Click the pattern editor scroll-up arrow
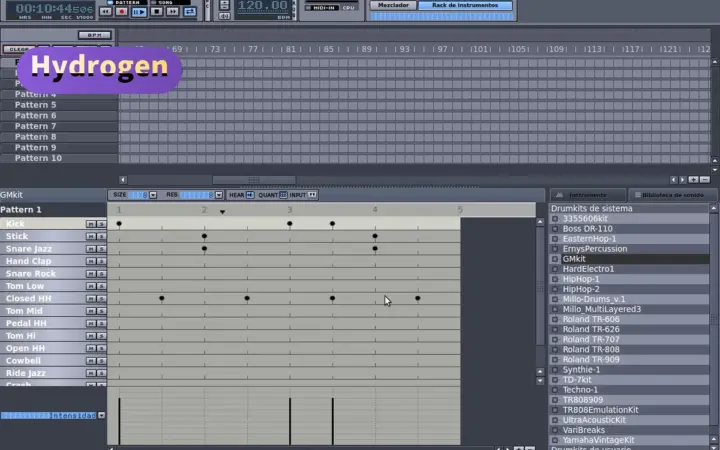Screen dimensions: 720x450 pyautogui.click(x=540, y=222)
